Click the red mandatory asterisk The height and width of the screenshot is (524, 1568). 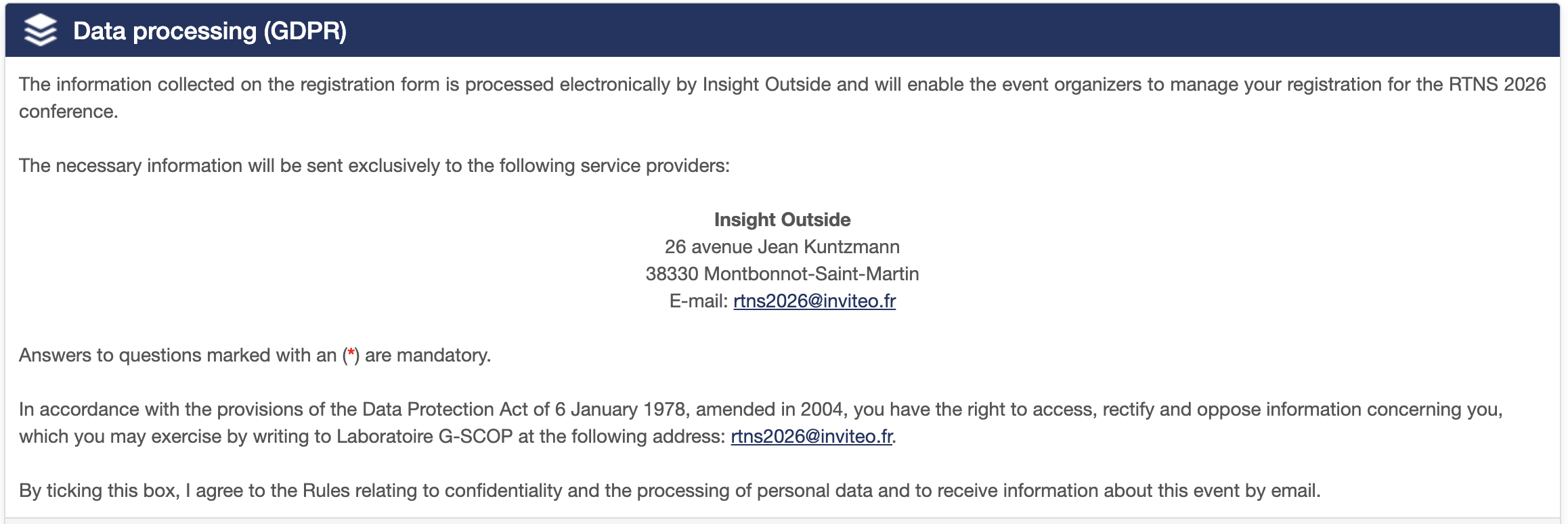(x=351, y=353)
